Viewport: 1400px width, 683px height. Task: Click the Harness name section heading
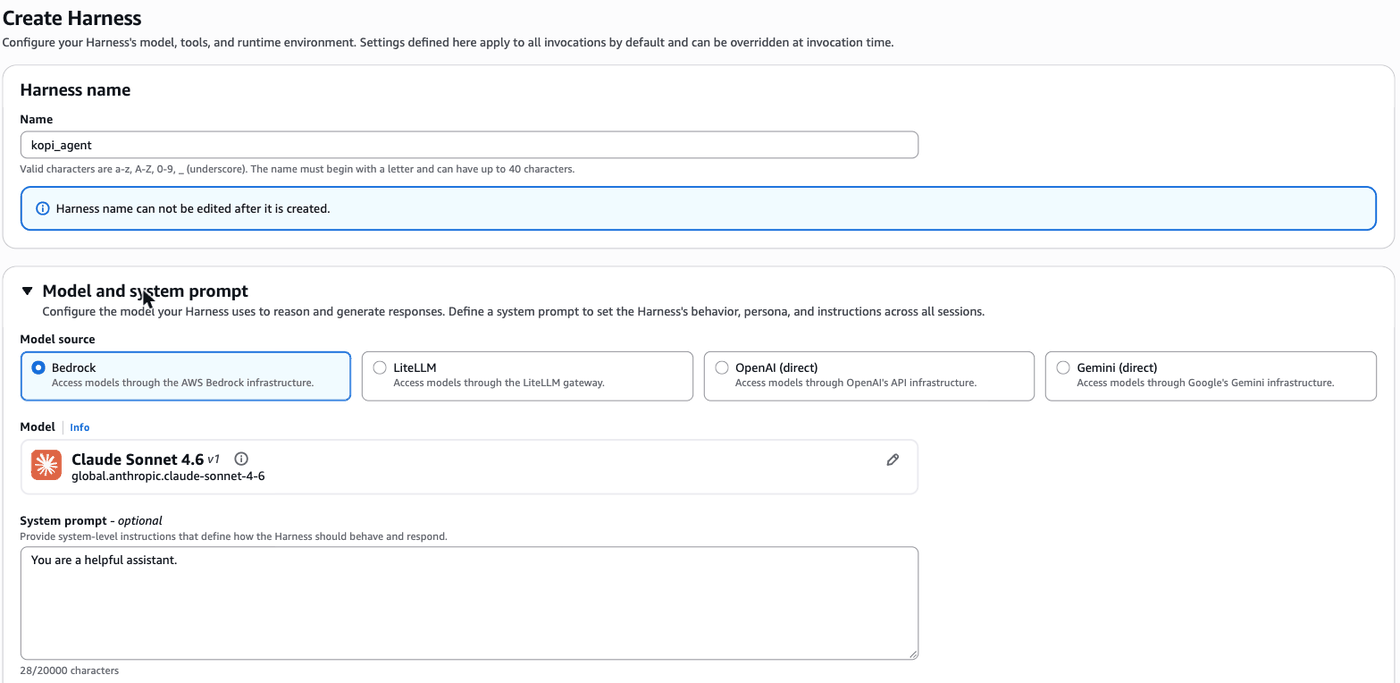point(75,90)
